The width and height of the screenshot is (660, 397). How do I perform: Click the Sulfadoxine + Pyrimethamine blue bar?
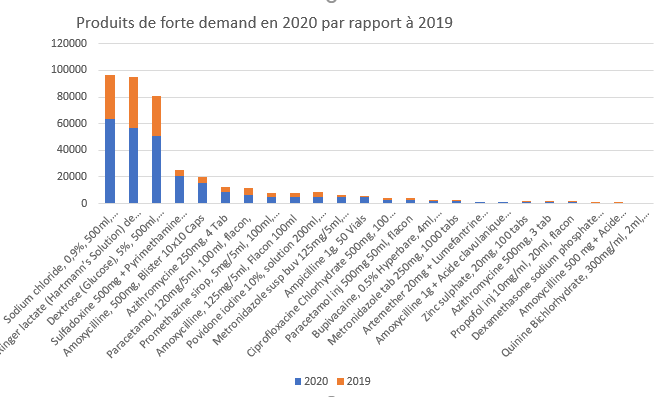[x=179, y=190]
